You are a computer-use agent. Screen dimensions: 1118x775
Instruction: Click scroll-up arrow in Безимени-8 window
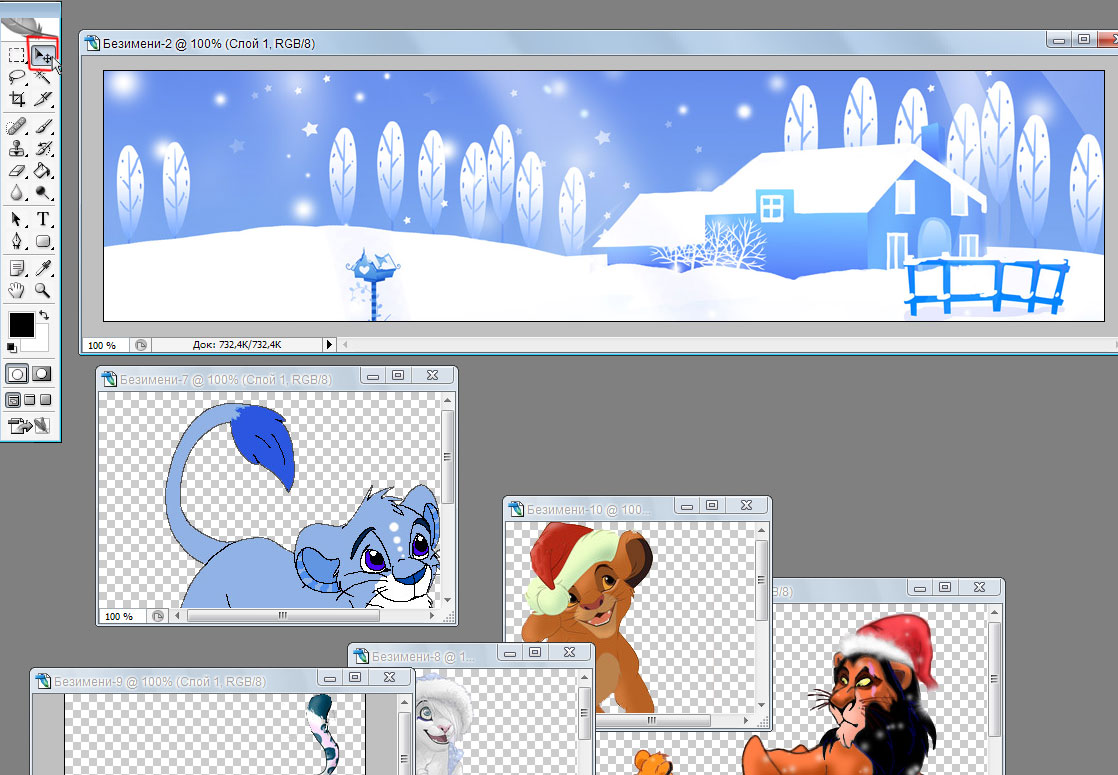point(584,677)
